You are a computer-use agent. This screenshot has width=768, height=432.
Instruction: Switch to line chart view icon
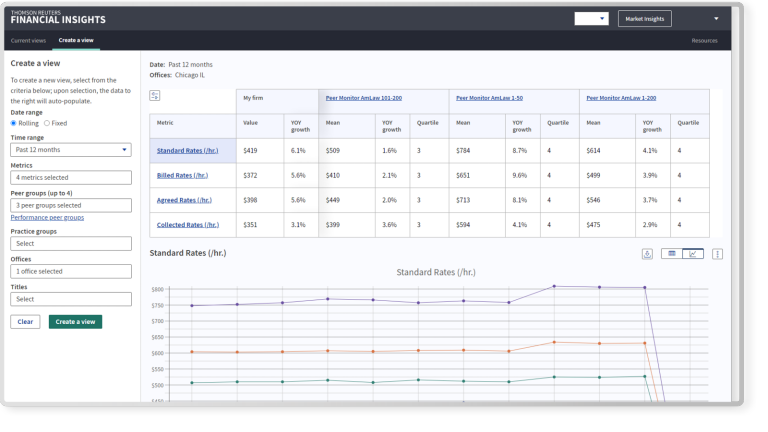click(694, 254)
